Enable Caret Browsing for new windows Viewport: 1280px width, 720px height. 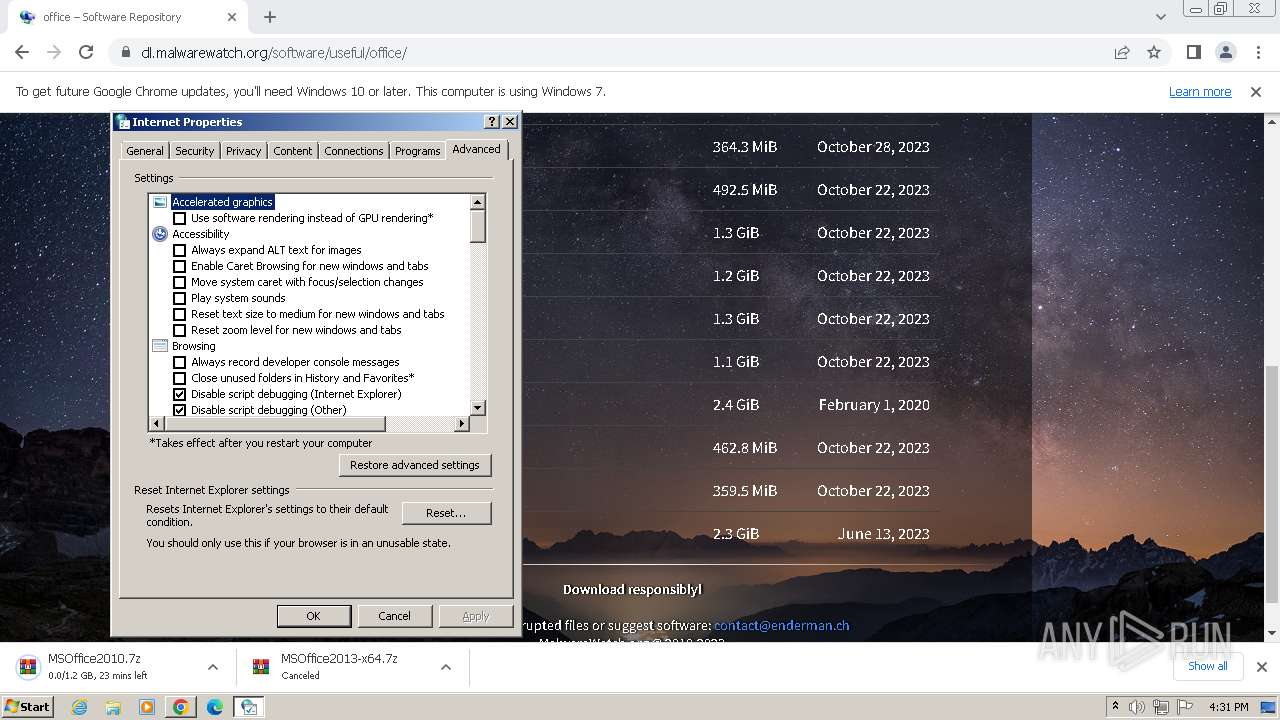point(180,266)
